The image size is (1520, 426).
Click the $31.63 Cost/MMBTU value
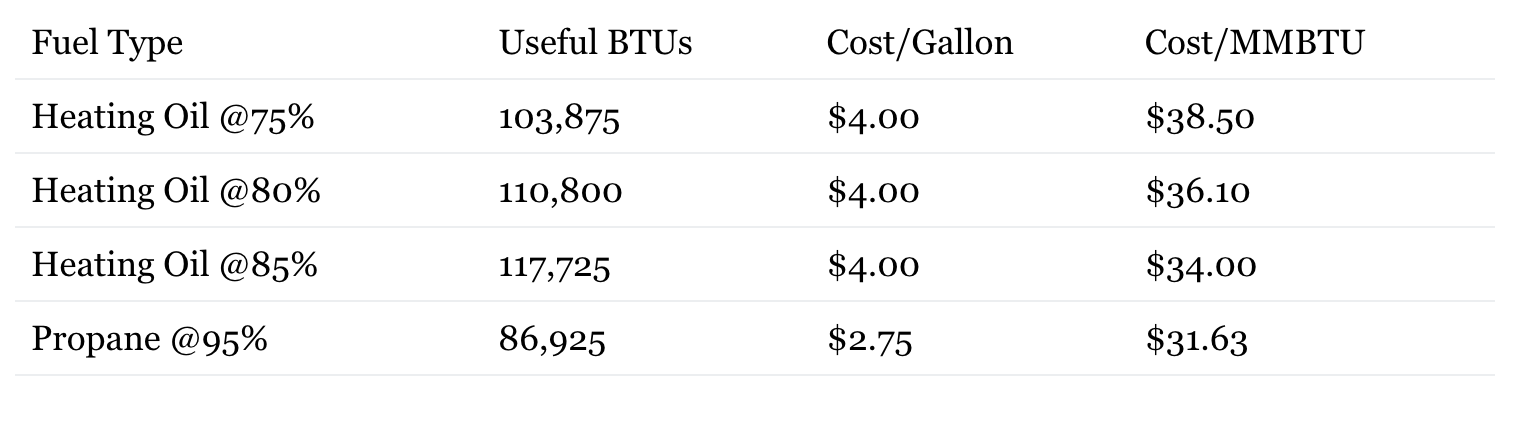[x=1196, y=340]
